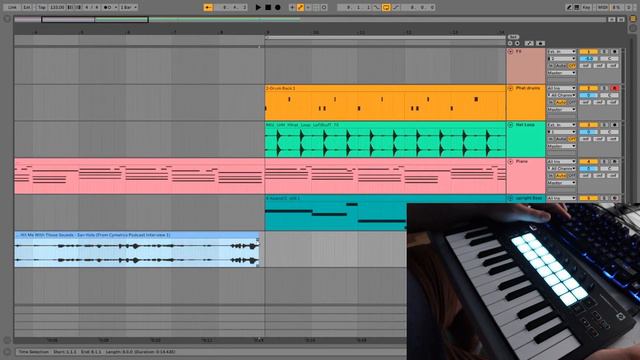Click the Ext sync button
The height and width of the screenshot is (360, 640).
click(27, 7)
